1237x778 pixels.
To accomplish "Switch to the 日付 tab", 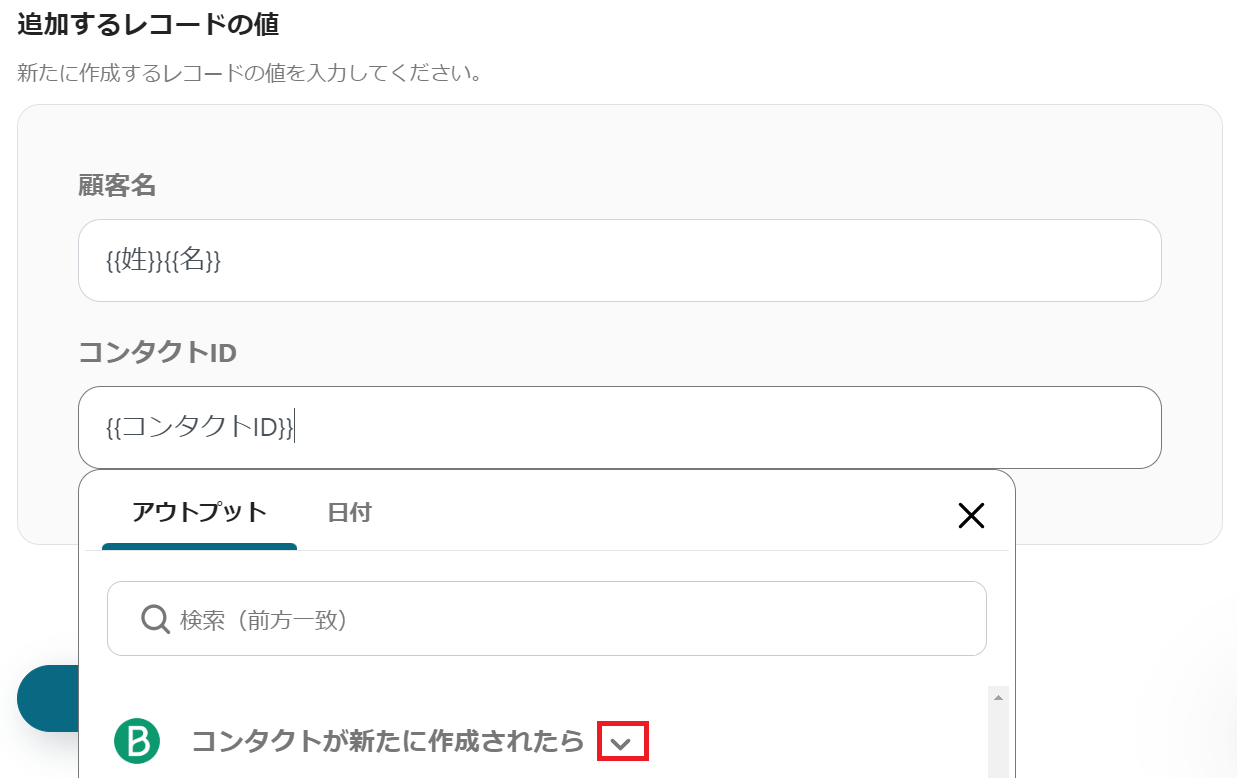I will pos(349,513).
